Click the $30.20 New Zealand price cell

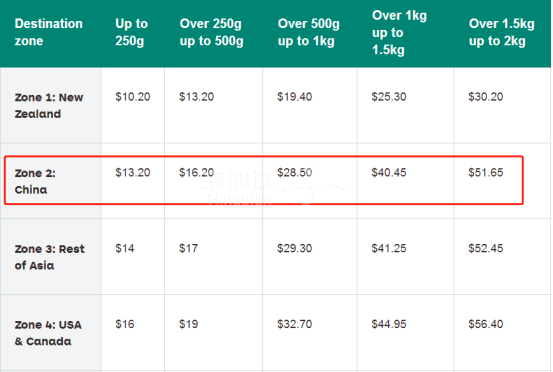pos(486,97)
